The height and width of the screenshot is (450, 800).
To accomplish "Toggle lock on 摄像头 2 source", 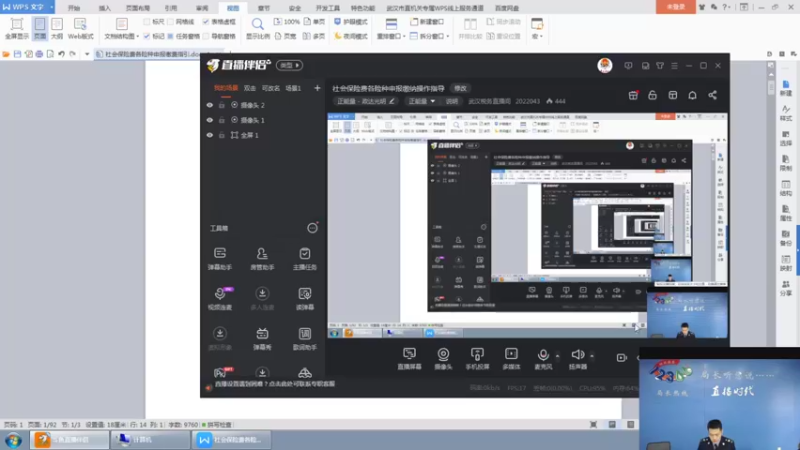I will (x=222, y=105).
